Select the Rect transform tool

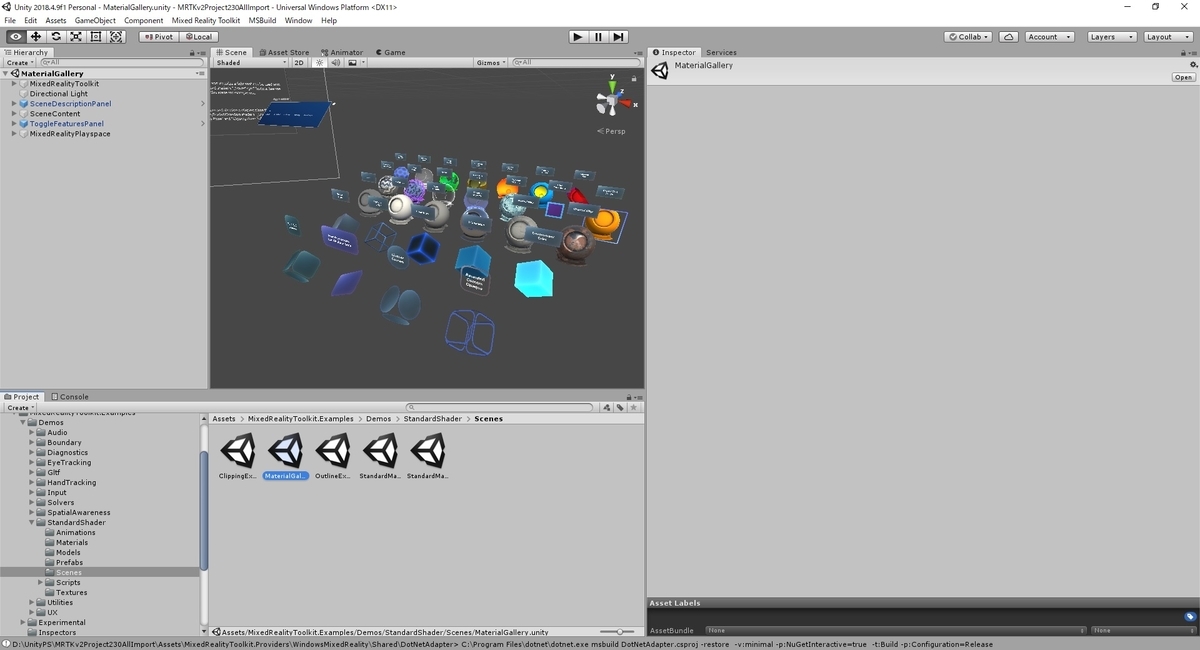pyautogui.click(x=96, y=36)
